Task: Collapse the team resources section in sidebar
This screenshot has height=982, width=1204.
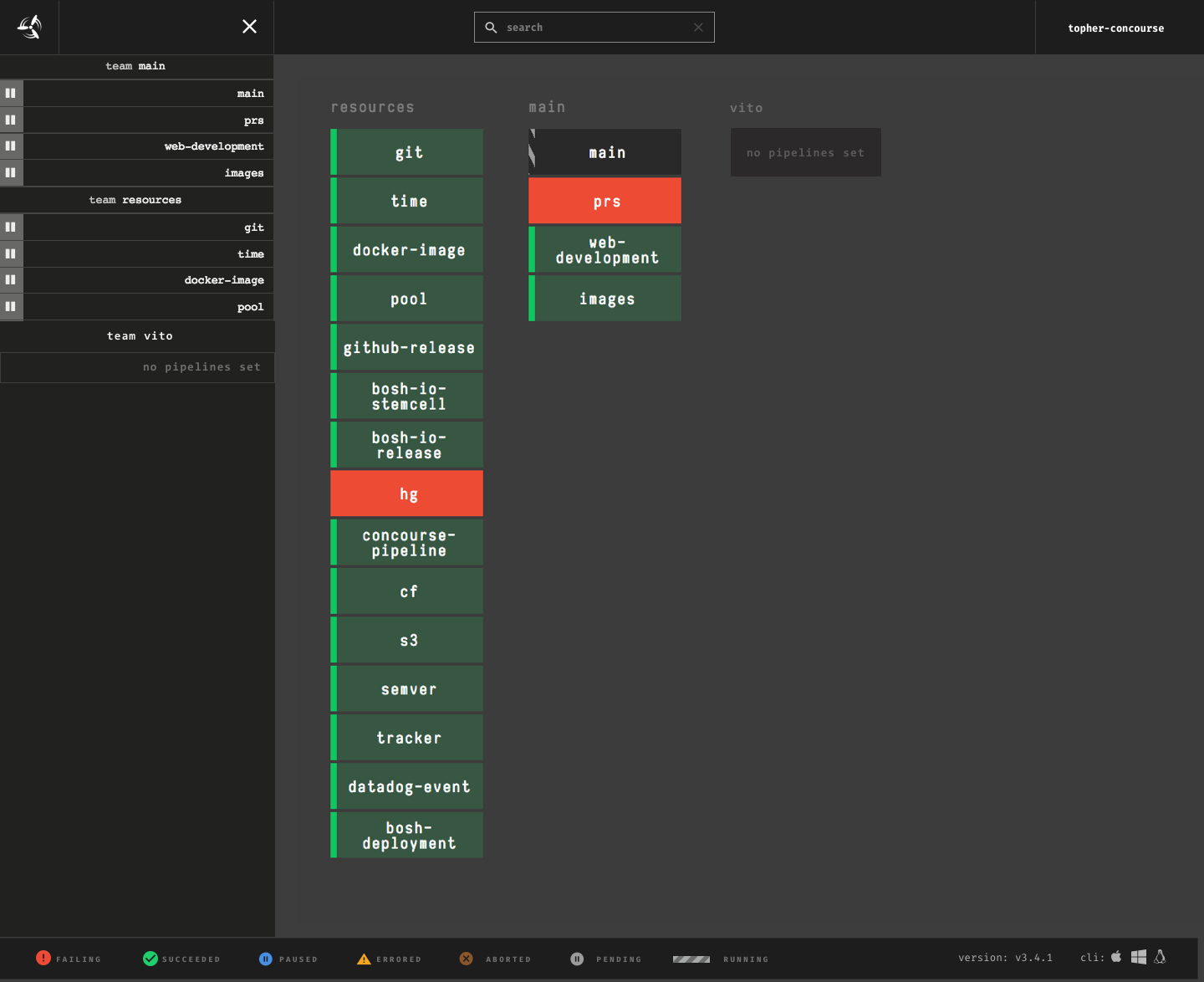Action: click(x=136, y=199)
